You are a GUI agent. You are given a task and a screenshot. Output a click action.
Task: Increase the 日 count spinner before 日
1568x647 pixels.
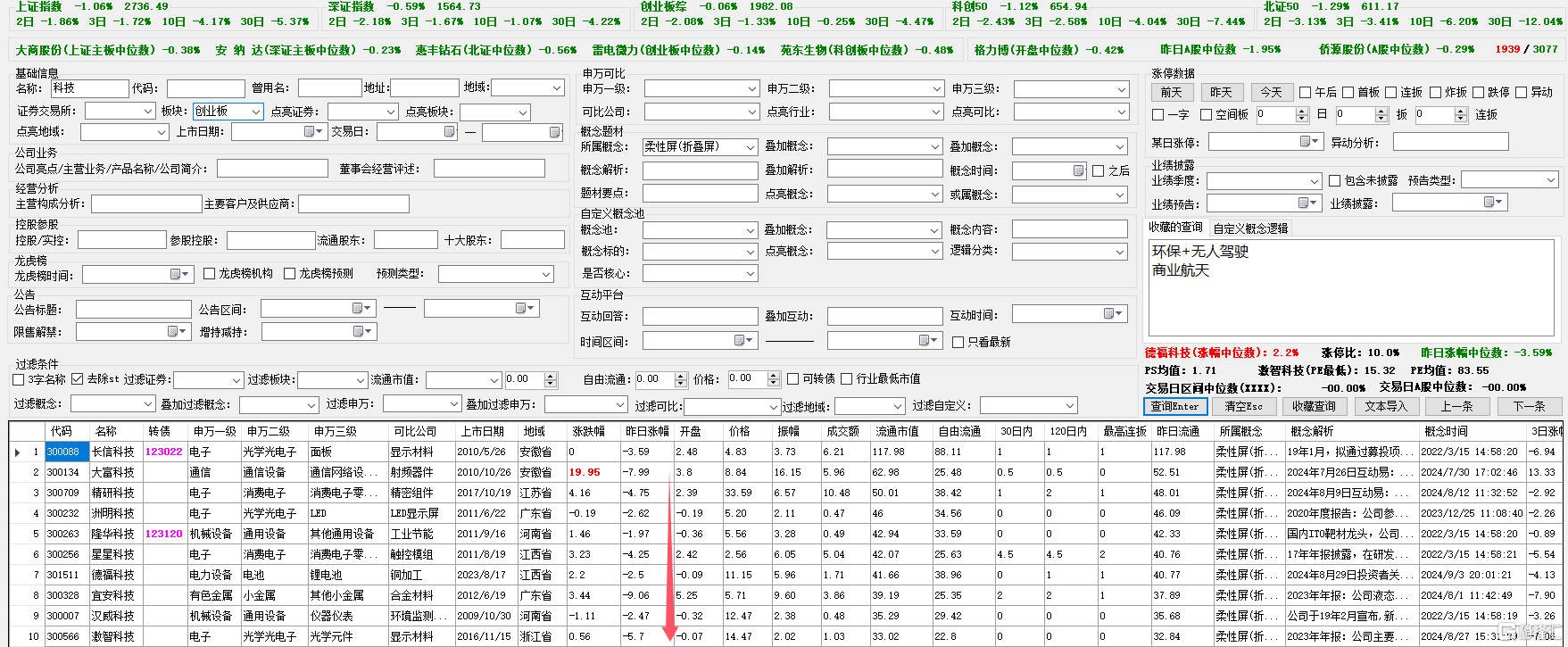pos(1302,112)
